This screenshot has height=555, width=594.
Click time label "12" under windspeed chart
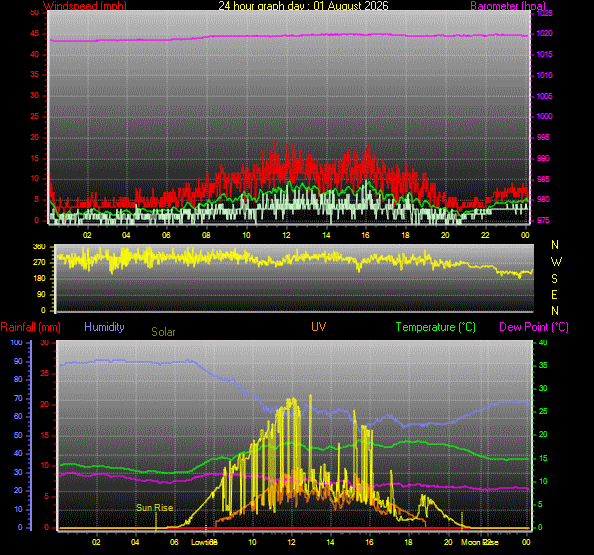pyautogui.click(x=286, y=235)
